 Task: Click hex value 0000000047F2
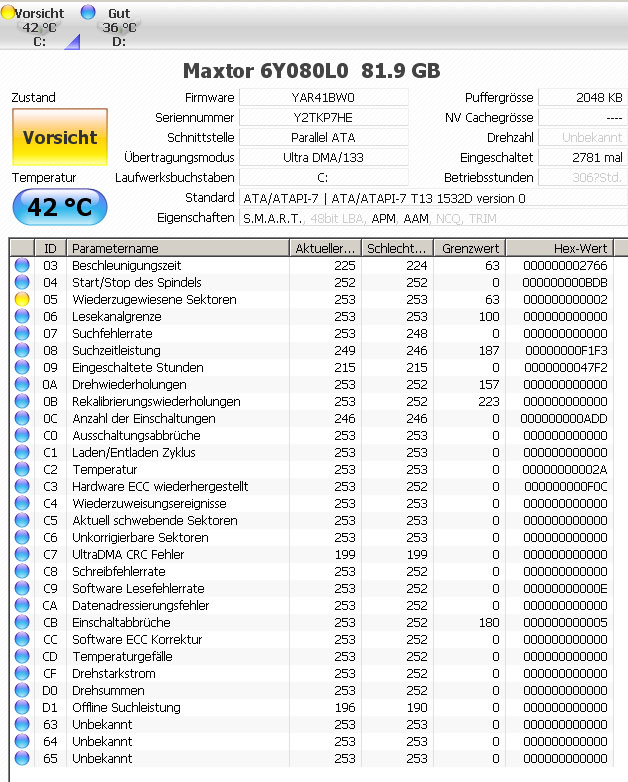[x=566, y=368]
